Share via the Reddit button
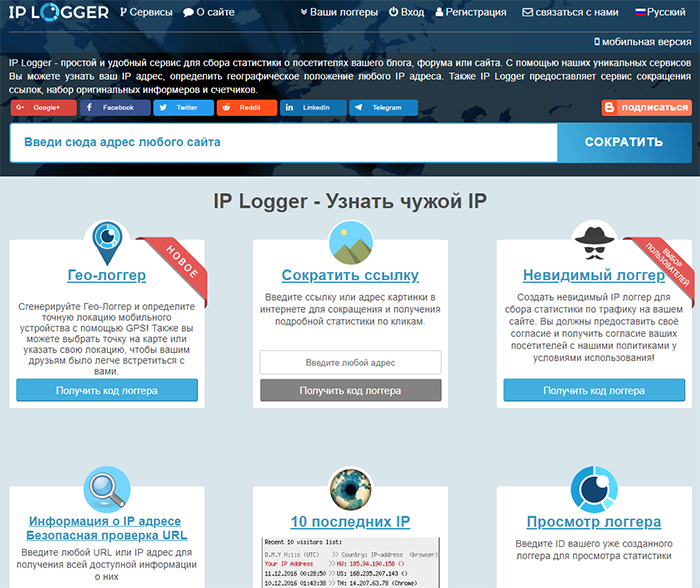This screenshot has height=588, width=700. (247, 108)
